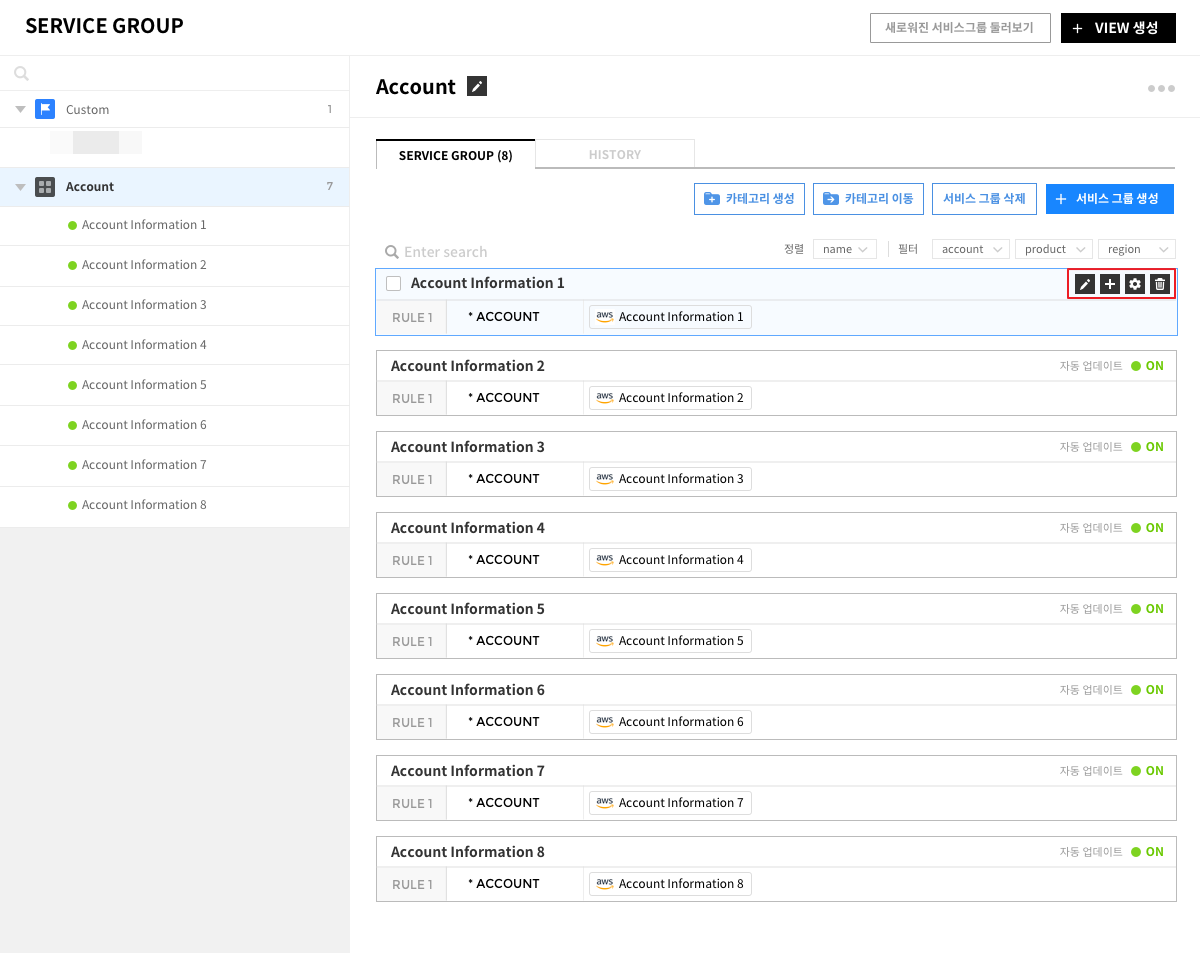1200x953 pixels.
Task: Select the SERVICE GROUP (8) tab
Action: [455, 155]
